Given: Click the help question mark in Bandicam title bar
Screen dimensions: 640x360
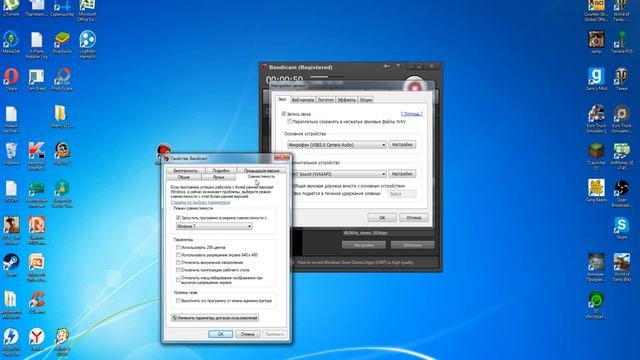Looking at the screenshot, I should 398,66.
